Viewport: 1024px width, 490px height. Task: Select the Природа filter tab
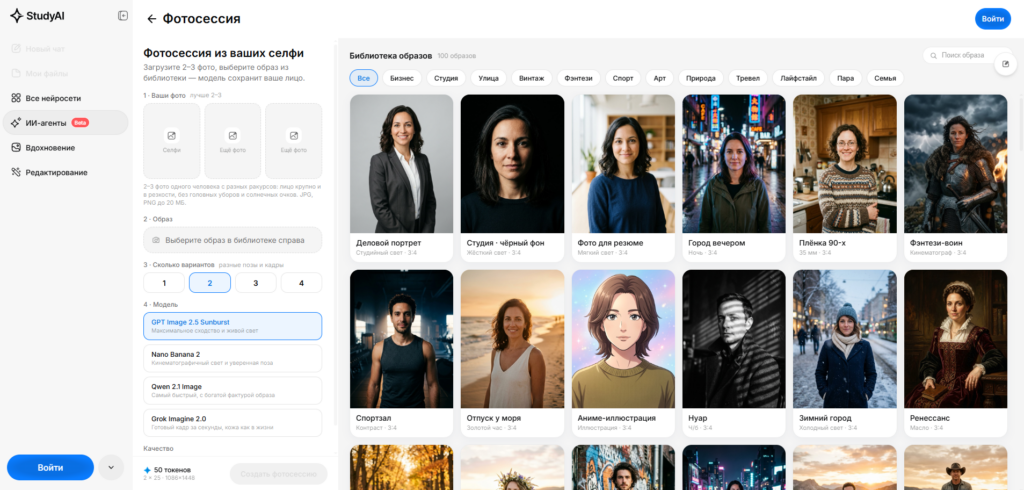701,78
